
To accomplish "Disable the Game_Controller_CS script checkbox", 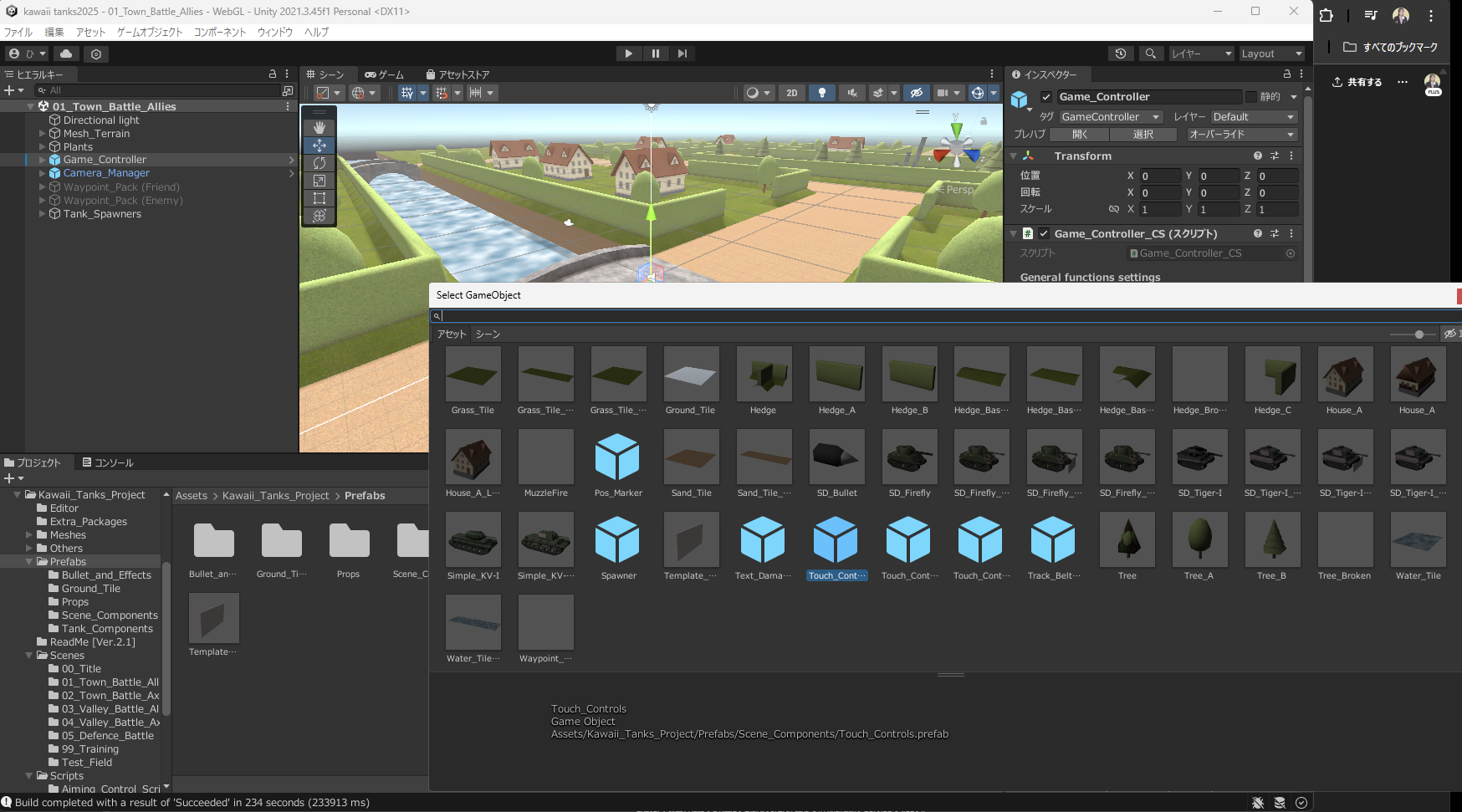I will [1044, 234].
